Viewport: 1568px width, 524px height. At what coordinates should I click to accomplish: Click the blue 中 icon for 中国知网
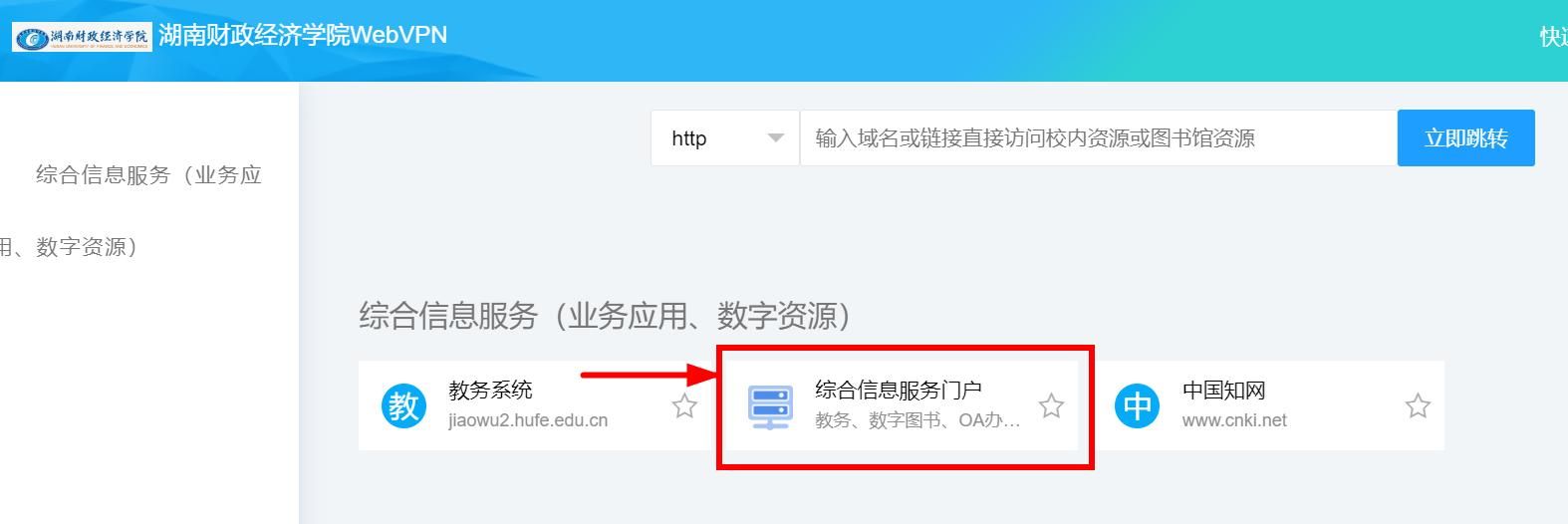pyautogui.click(x=1137, y=406)
